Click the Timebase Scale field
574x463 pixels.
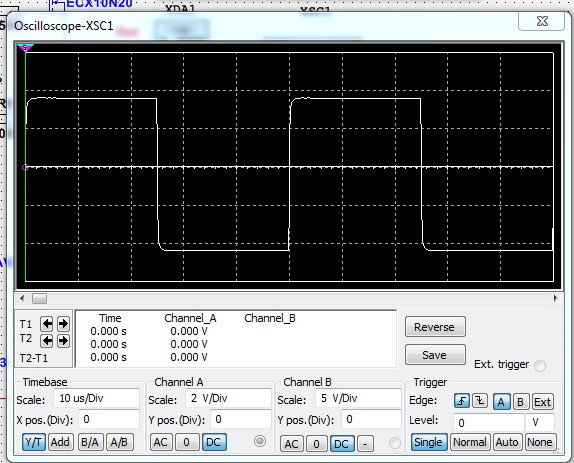coord(96,398)
